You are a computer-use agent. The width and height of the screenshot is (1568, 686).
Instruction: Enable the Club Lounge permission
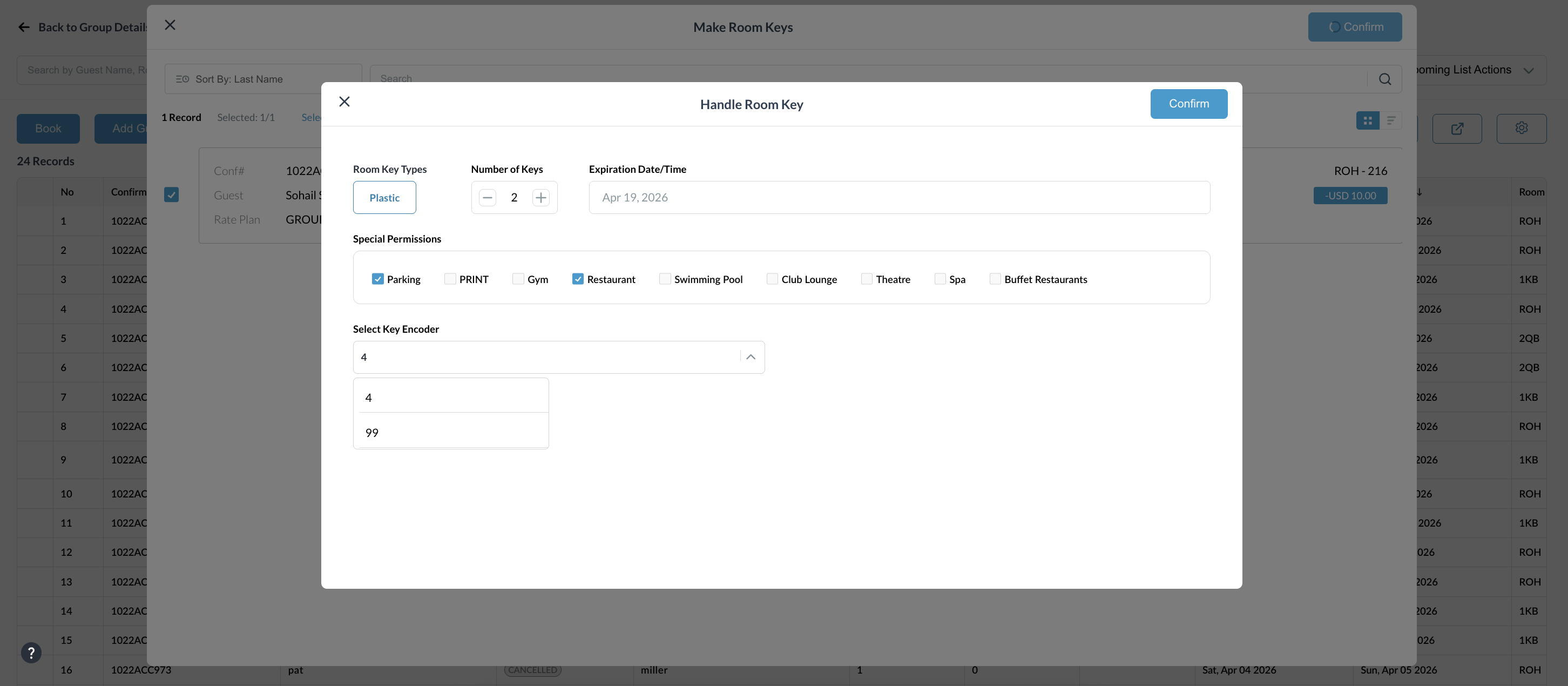pos(772,279)
